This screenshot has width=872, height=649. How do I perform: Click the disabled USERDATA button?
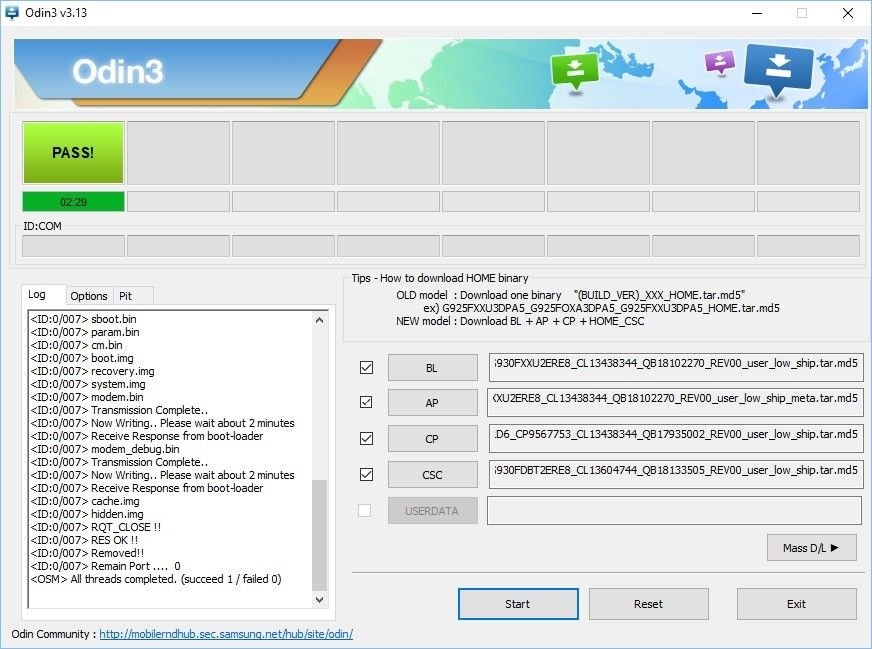(433, 511)
